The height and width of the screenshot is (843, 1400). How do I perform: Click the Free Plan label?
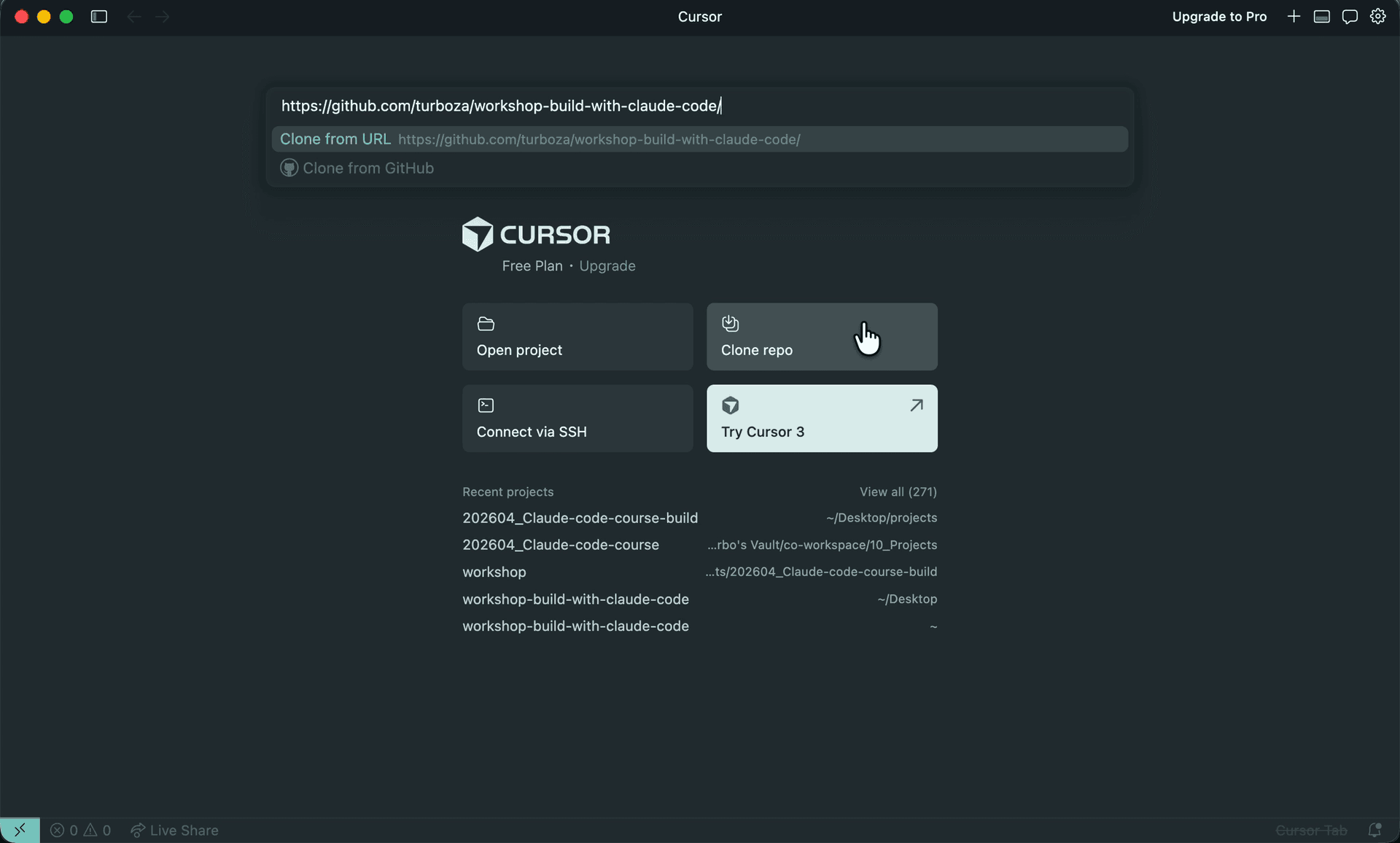tap(532, 266)
